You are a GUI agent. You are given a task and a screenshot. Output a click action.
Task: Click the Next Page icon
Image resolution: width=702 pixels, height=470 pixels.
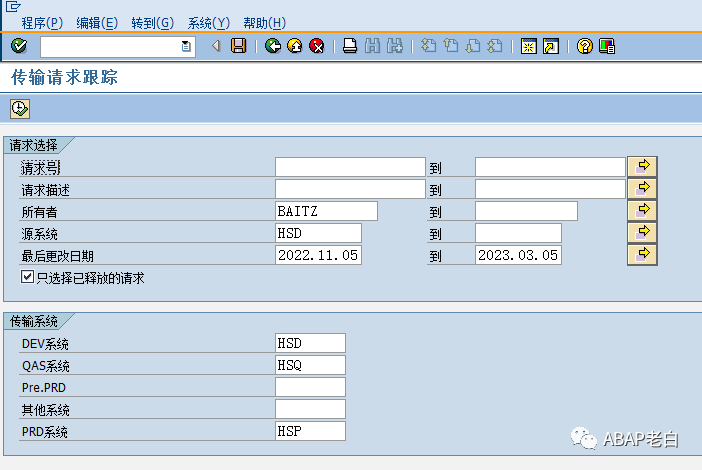473,46
